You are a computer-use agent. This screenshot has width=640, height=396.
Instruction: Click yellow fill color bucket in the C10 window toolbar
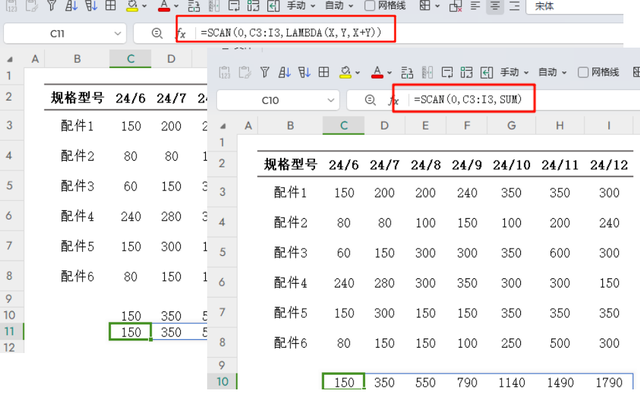click(x=345, y=73)
